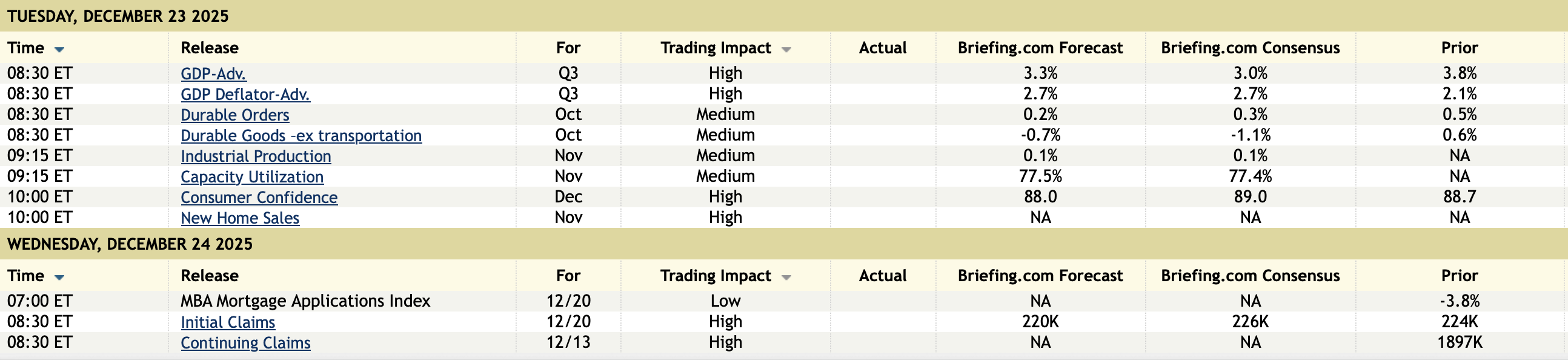Click the Time sort arrow under Tuesday, December 23
The width and height of the screenshot is (1568, 360).
pos(59,49)
